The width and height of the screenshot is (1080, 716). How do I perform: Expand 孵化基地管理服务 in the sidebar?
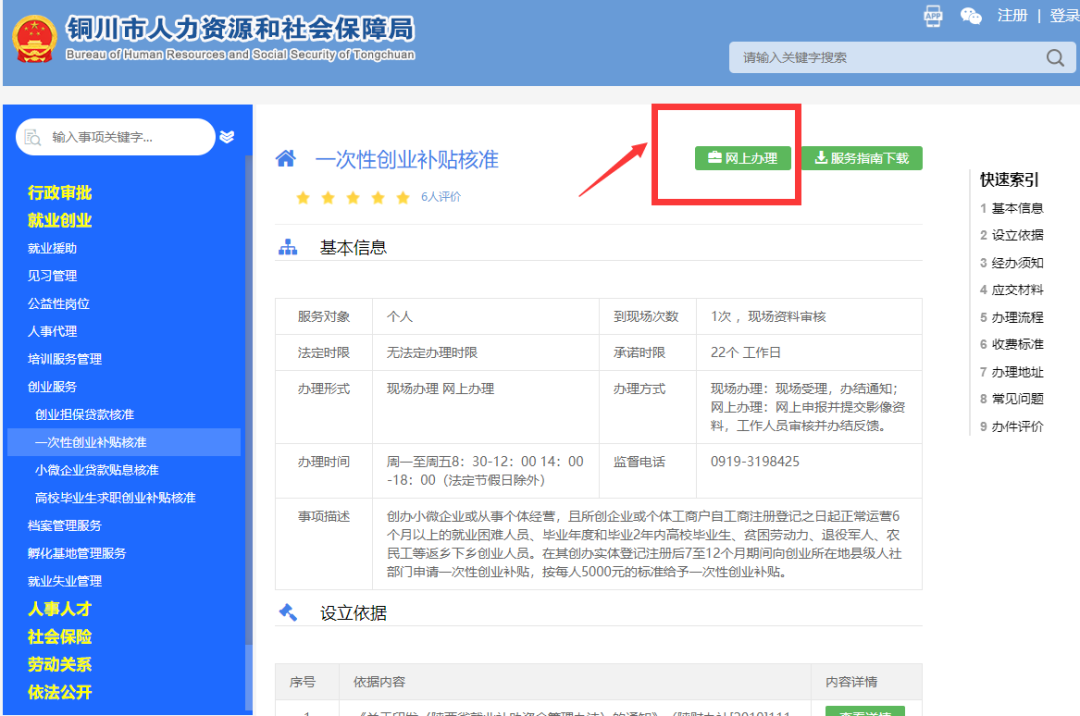[77, 554]
